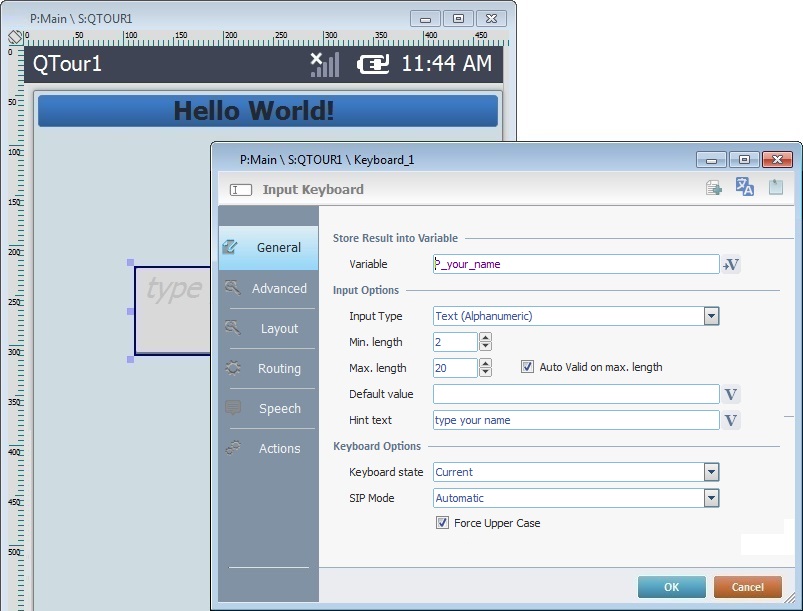Open the Speech tab

[x=268, y=408]
